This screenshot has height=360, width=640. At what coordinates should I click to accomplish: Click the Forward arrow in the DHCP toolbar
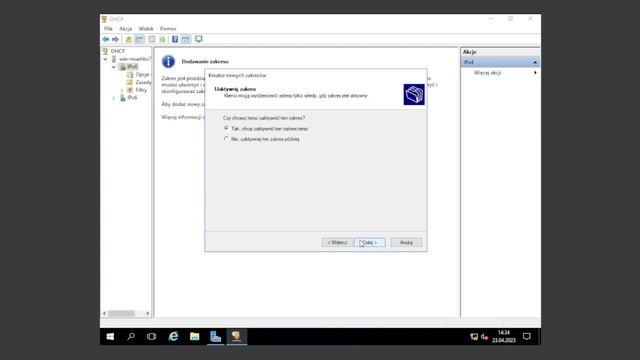[116, 39]
